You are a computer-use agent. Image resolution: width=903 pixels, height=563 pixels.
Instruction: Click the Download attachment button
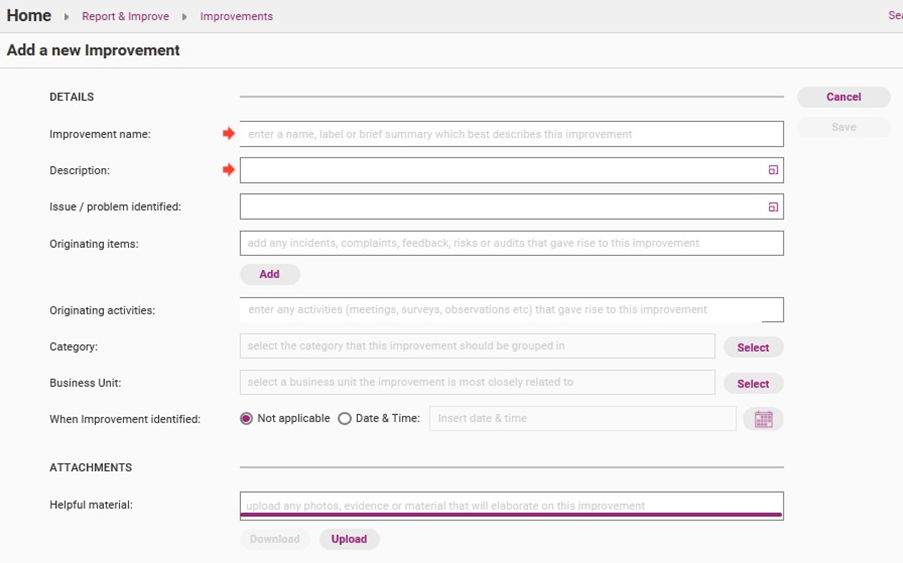pos(274,539)
